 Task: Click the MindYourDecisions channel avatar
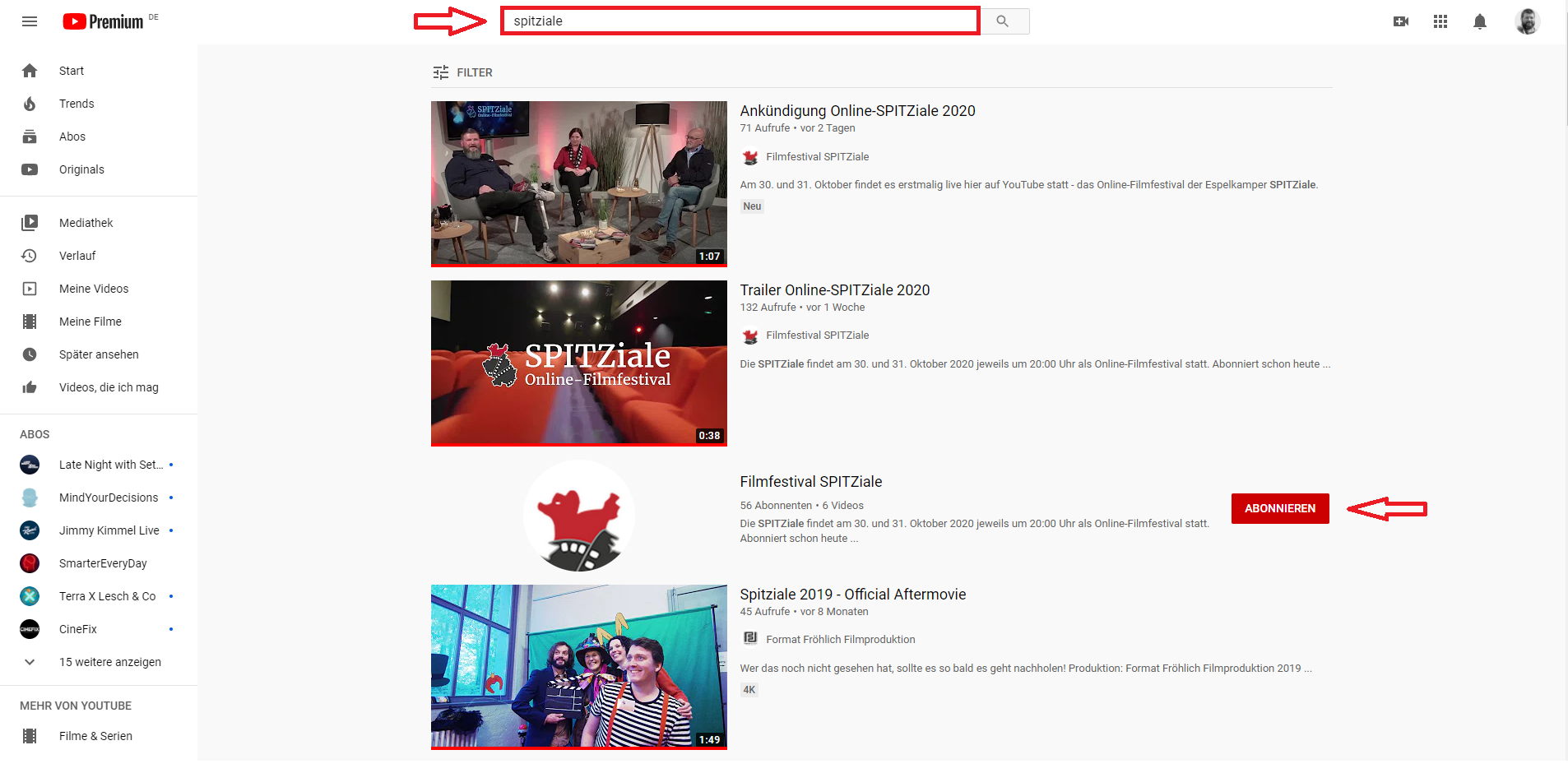(30, 498)
